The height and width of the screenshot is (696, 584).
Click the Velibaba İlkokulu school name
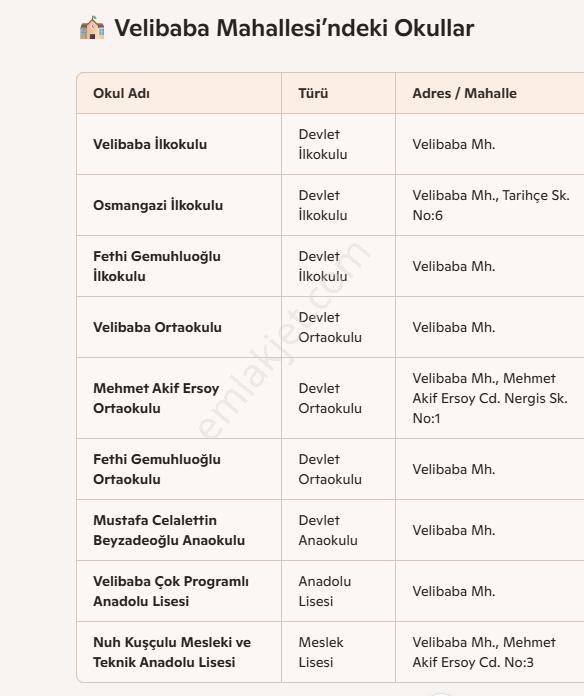(x=150, y=144)
